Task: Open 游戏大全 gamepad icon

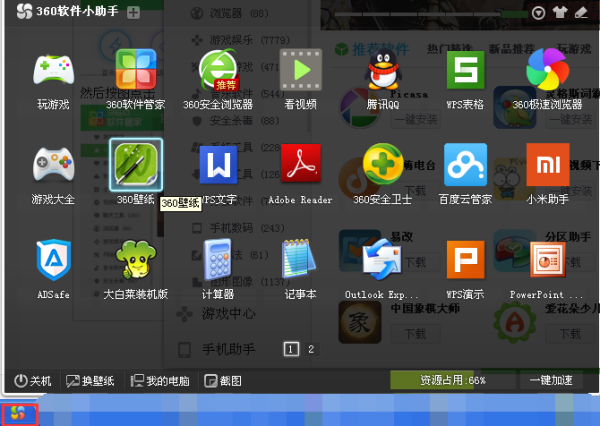Action: pos(53,165)
